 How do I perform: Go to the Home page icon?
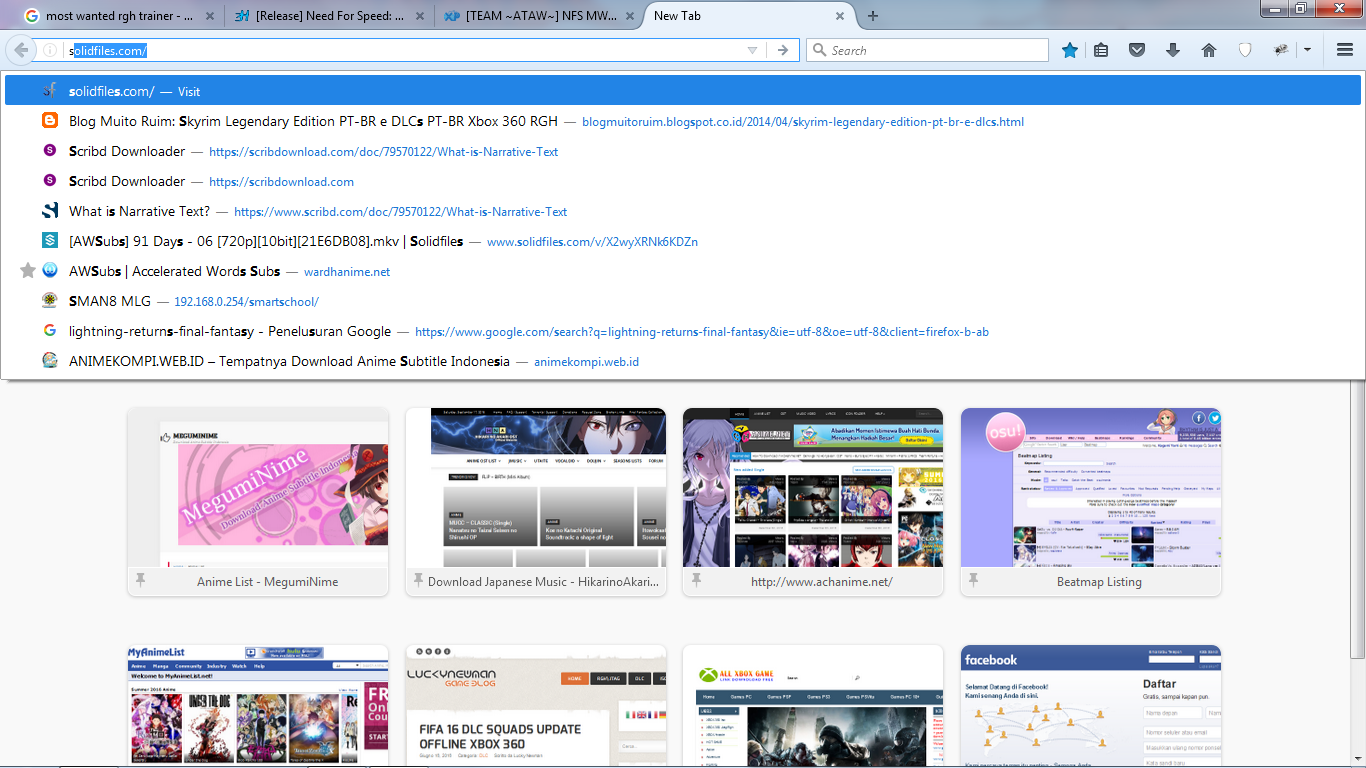[x=1209, y=50]
